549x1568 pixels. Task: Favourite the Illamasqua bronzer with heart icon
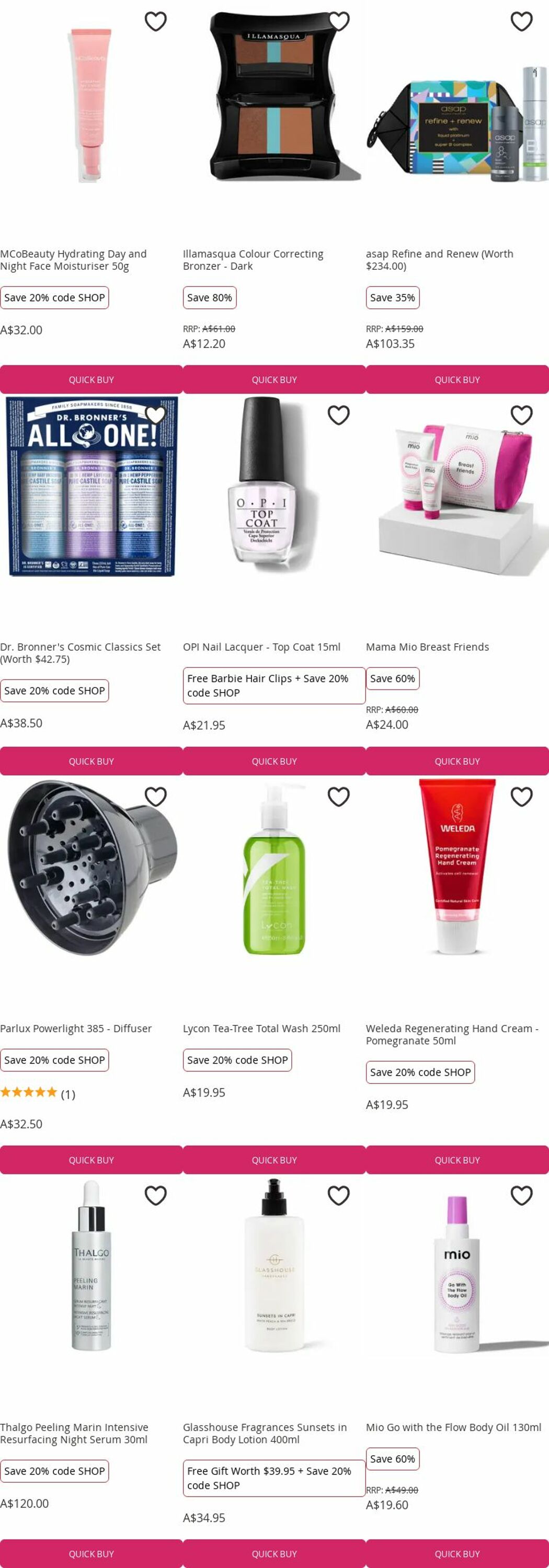coord(338,21)
